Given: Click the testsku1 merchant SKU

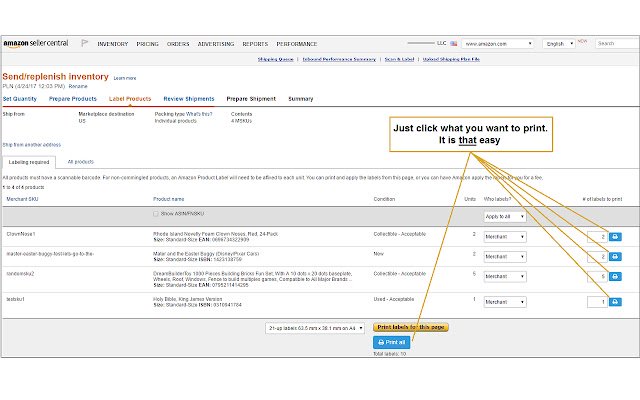Looking at the screenshot, I should click(16, 299).
